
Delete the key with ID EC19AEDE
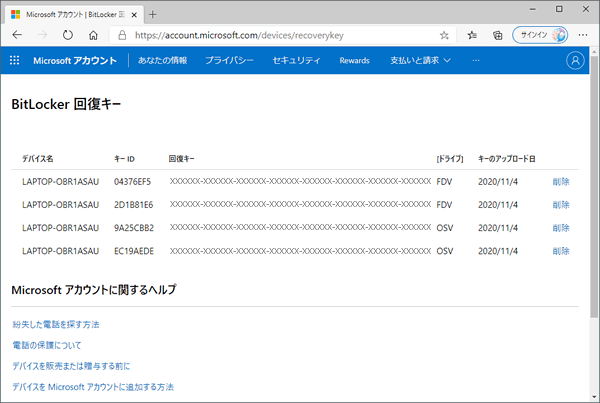pyautogui.click(x=561, y=251)
